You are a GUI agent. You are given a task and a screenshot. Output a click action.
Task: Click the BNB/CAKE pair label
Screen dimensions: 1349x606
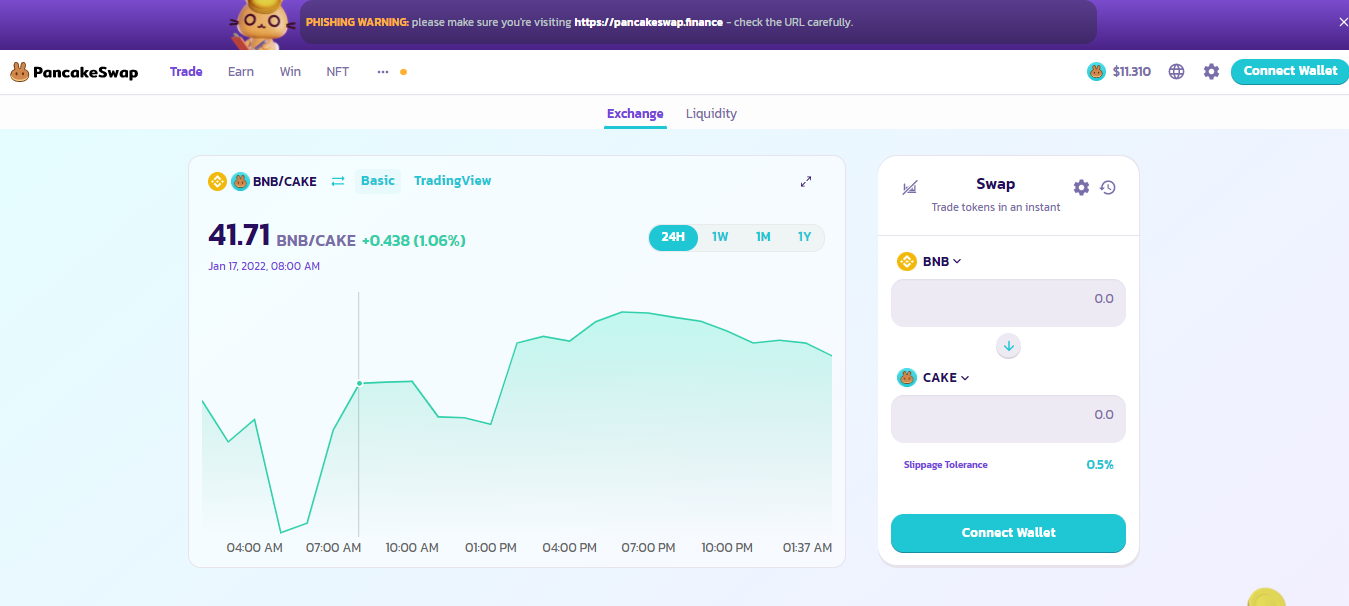[x=285, y=182]
